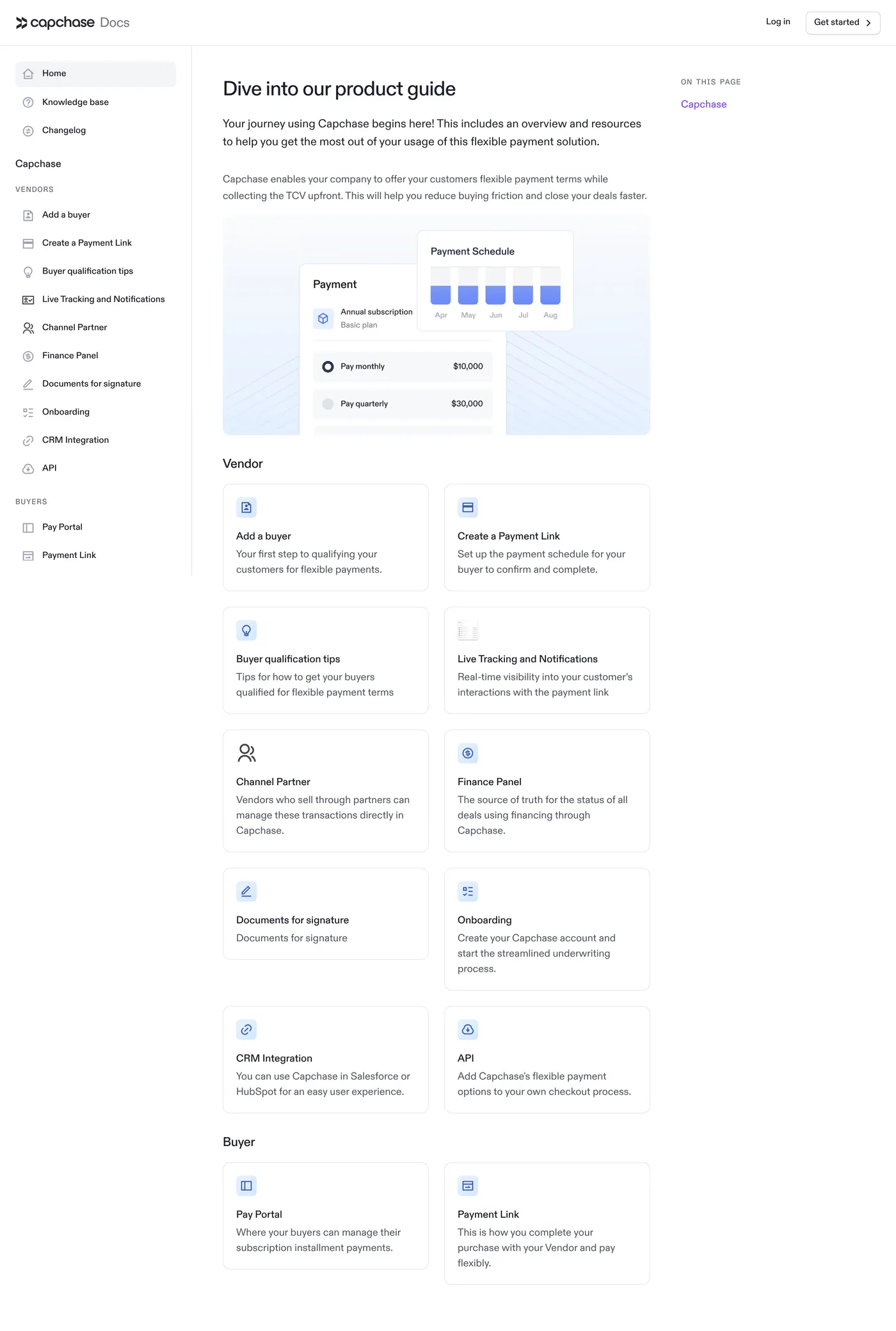The width and height of the screenshot is (896, 1331).
Task: Click the Vendor section heading
Action: 243,464
